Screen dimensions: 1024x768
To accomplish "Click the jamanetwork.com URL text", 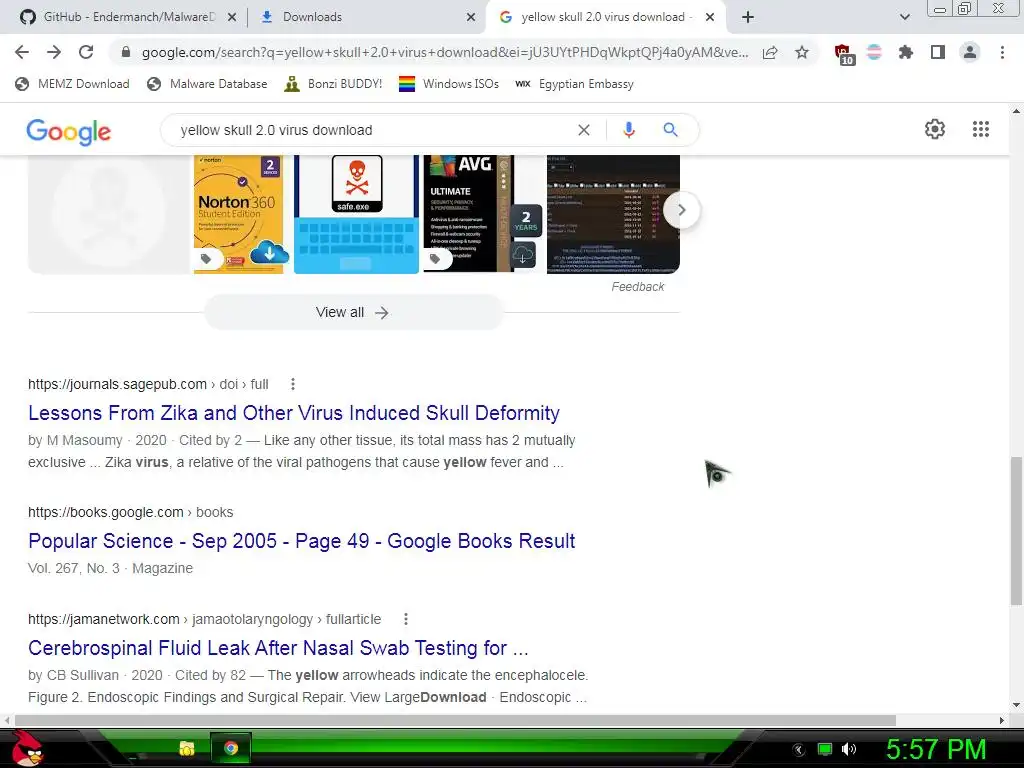I will [x=104, y=619].
